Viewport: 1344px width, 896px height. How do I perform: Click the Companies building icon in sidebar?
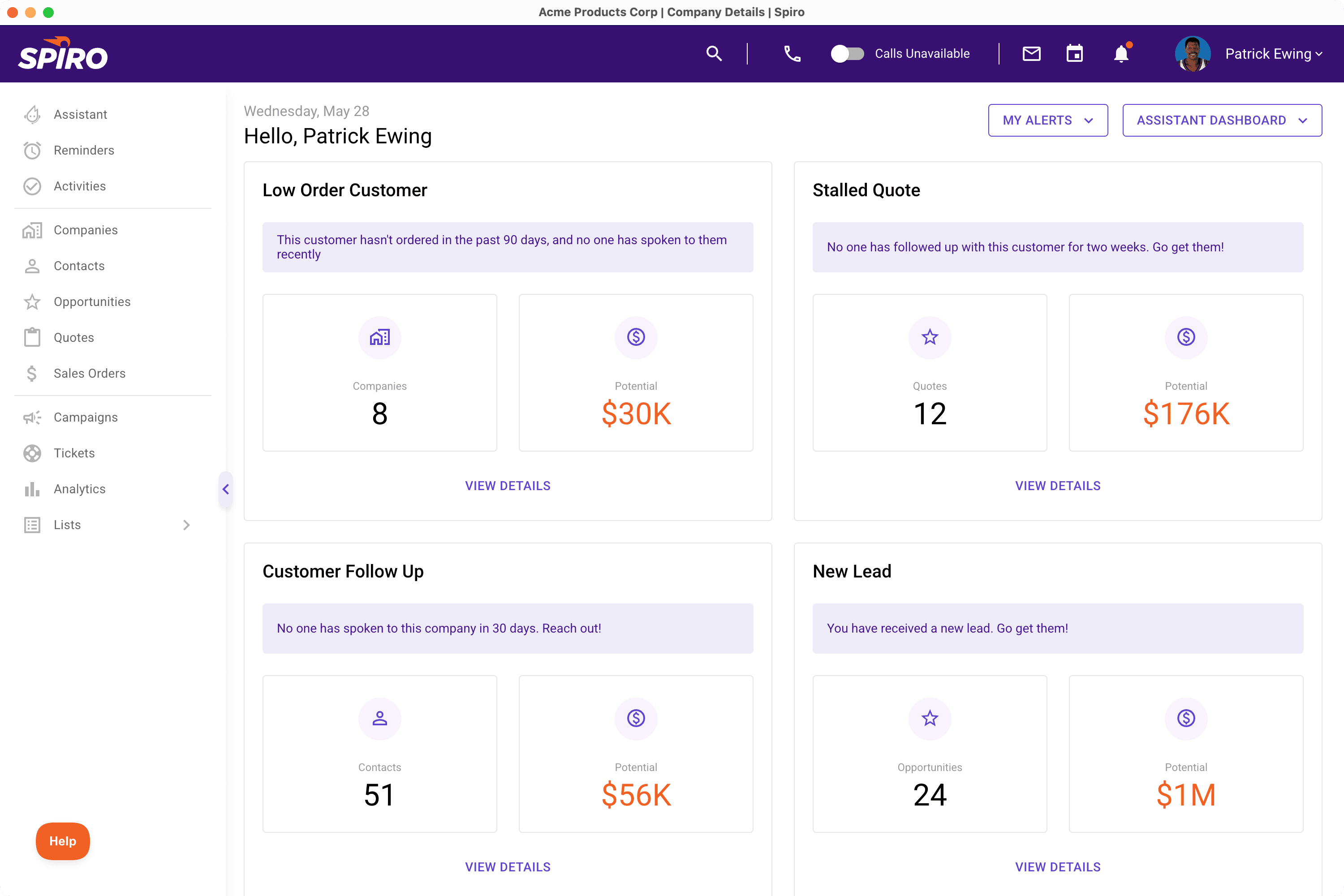(x=33, y=230)
